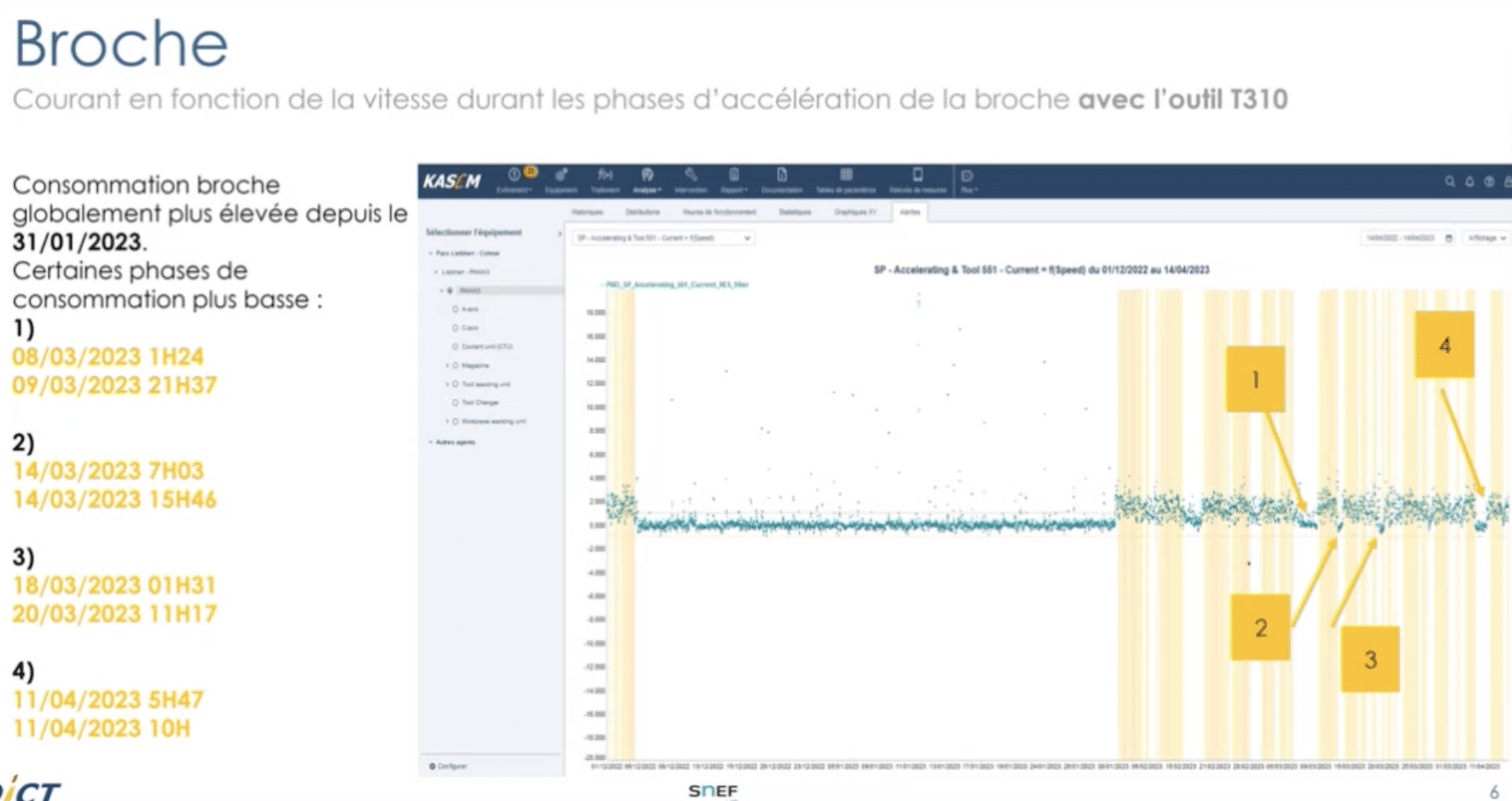Select the Coolant unit (CTU) radio item
Viewport: 1512px width, 801px height.
pyautogui.click(x=488, y=347)
